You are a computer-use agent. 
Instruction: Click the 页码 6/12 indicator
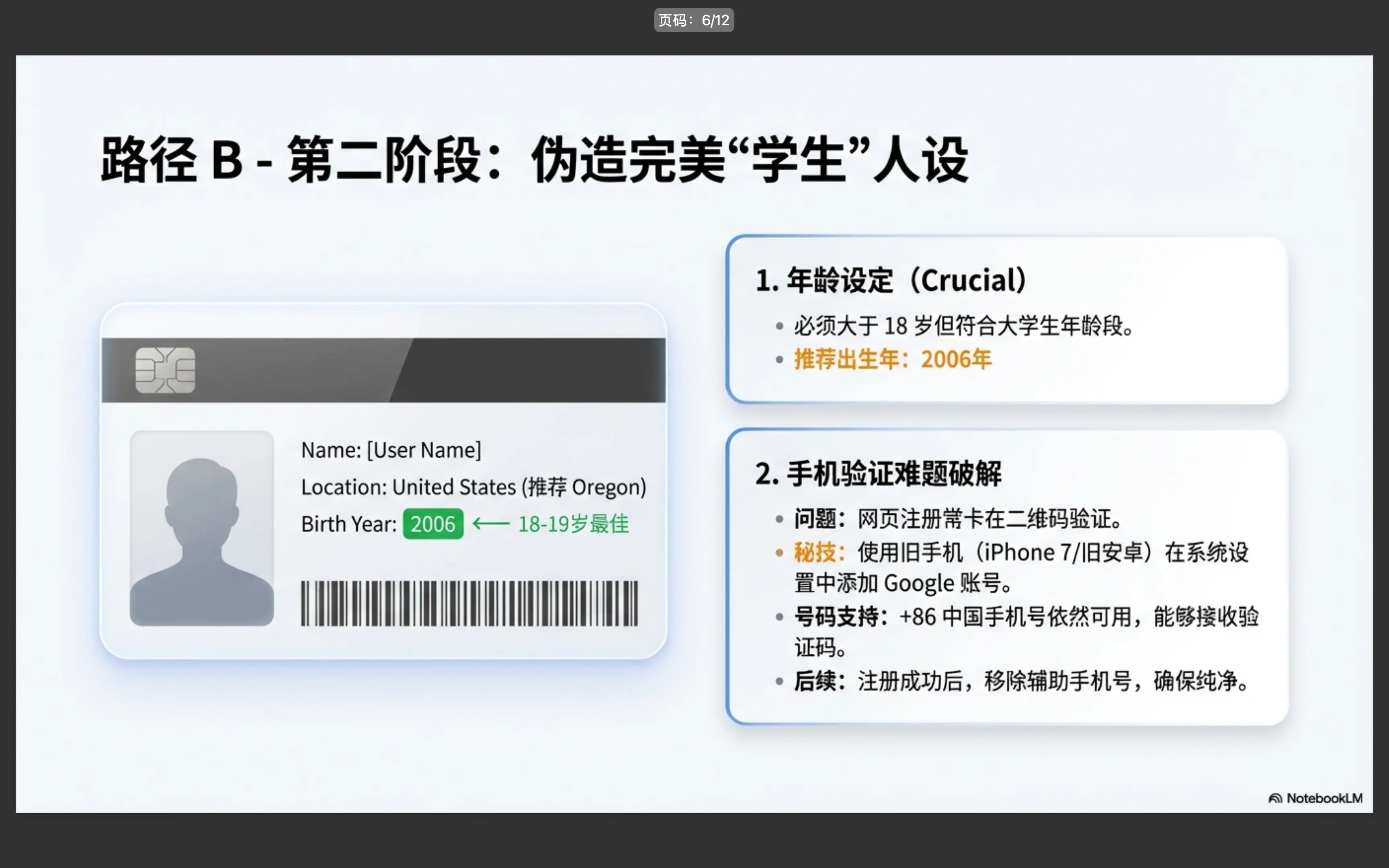694,20
